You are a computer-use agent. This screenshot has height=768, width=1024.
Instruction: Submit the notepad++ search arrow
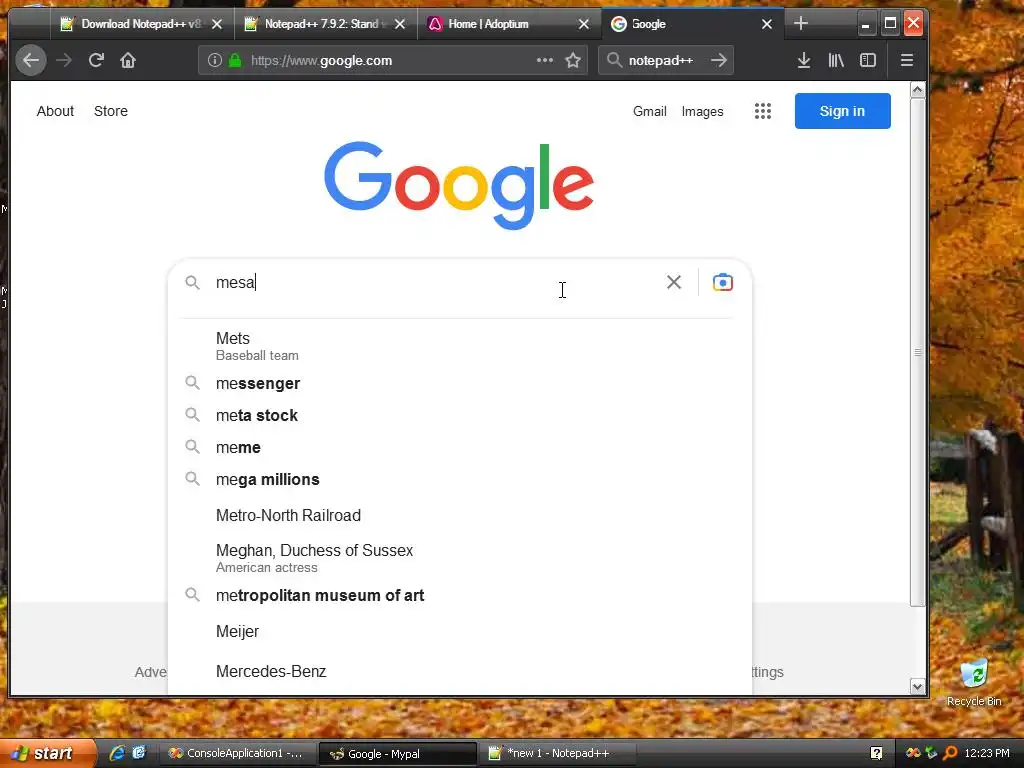pos(718,61)
